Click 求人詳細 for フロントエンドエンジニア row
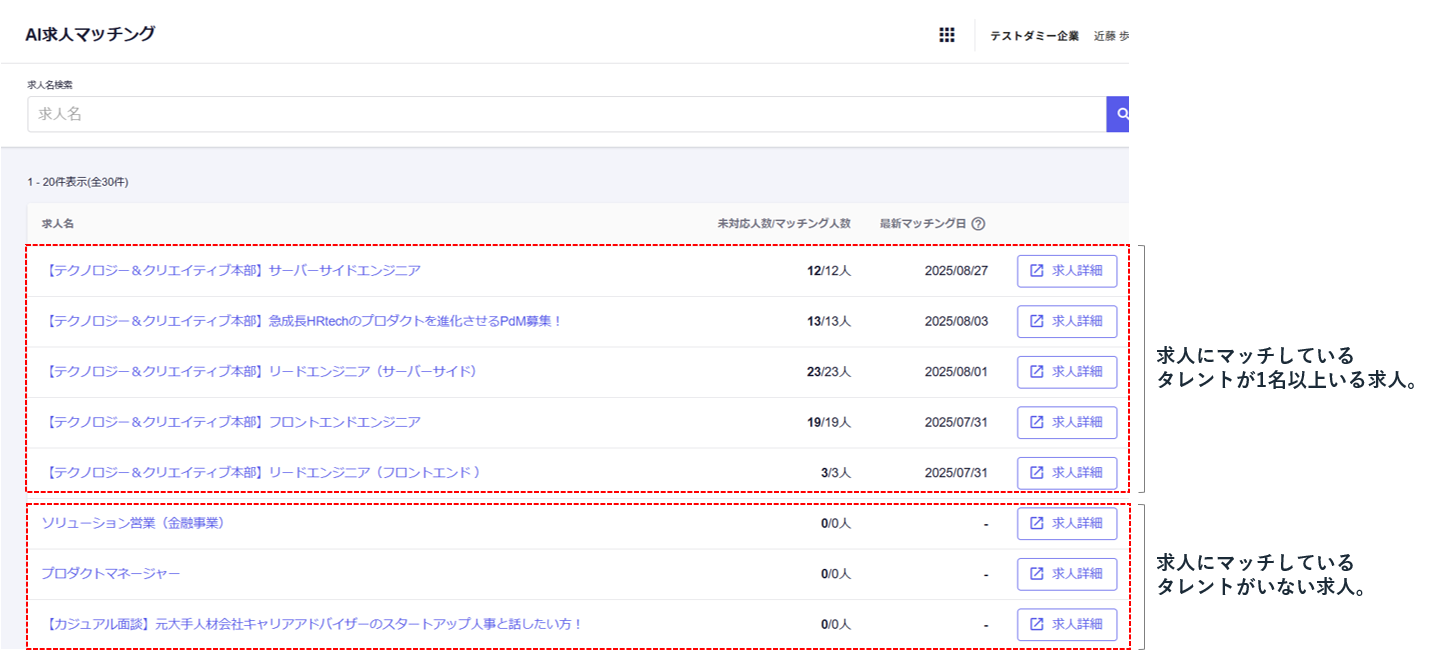 (1066, 422)
